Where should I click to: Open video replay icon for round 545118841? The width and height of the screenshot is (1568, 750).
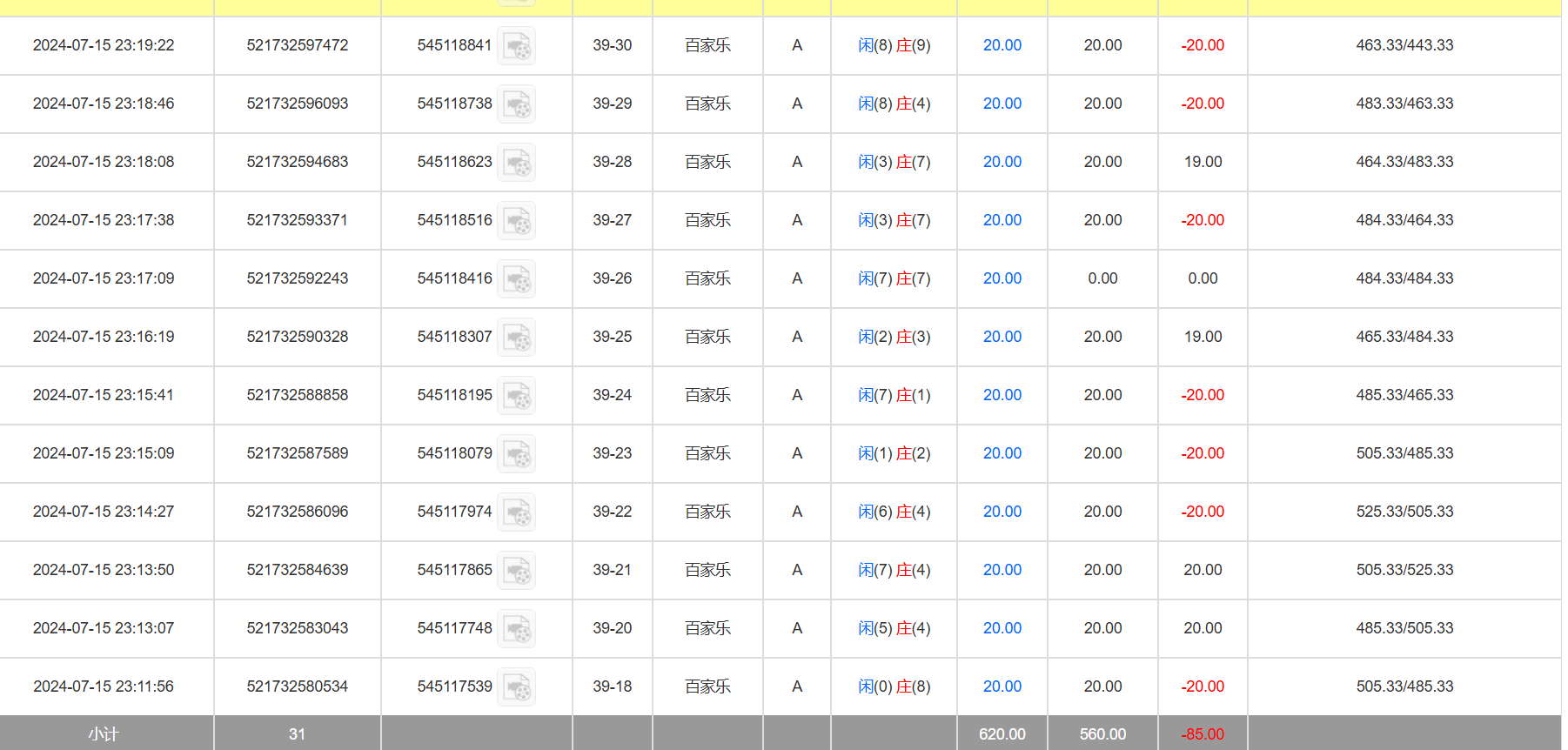(517, 46)
